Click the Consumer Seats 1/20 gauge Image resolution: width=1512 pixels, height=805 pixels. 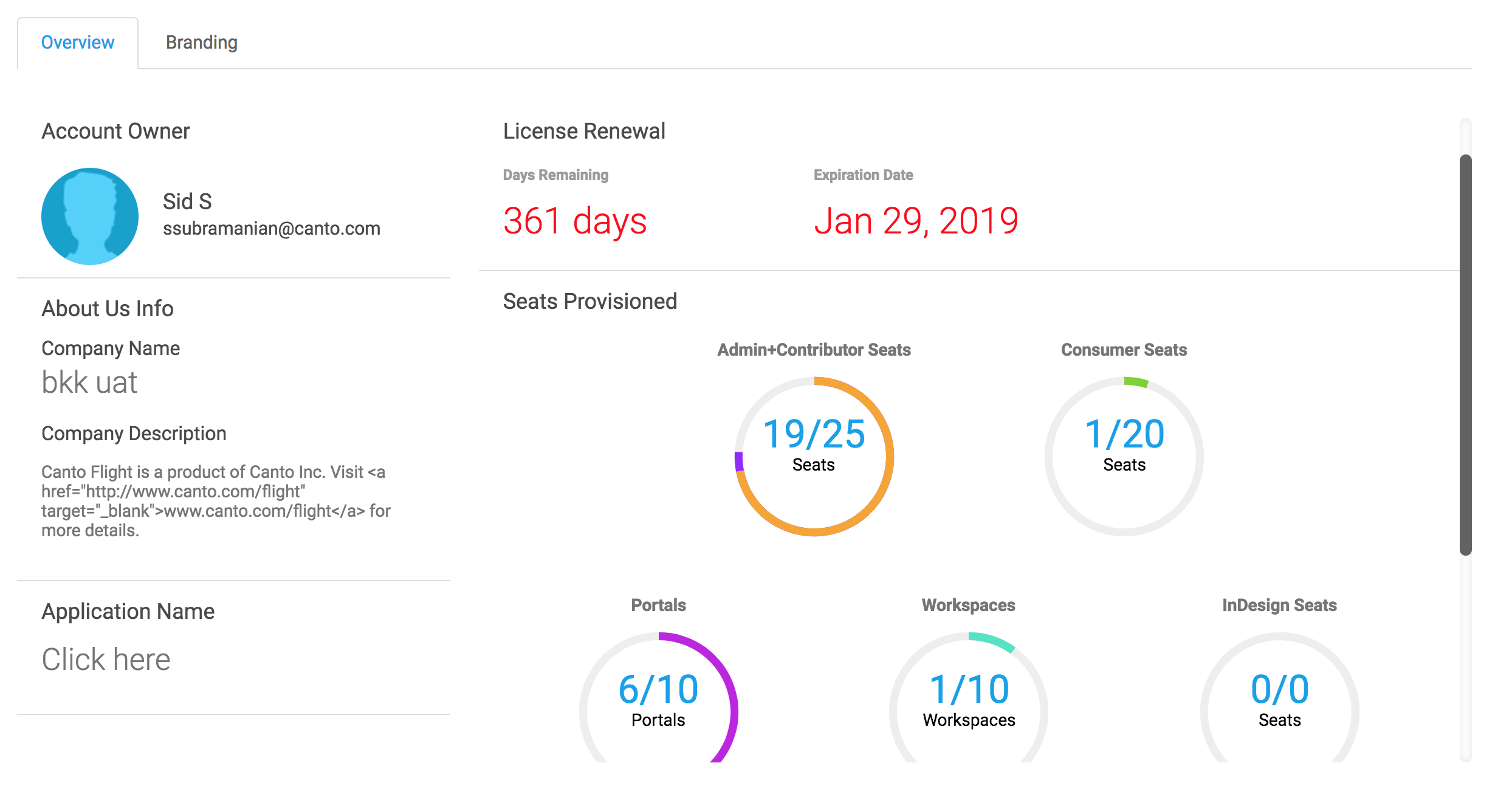(x=1124, y=456)
